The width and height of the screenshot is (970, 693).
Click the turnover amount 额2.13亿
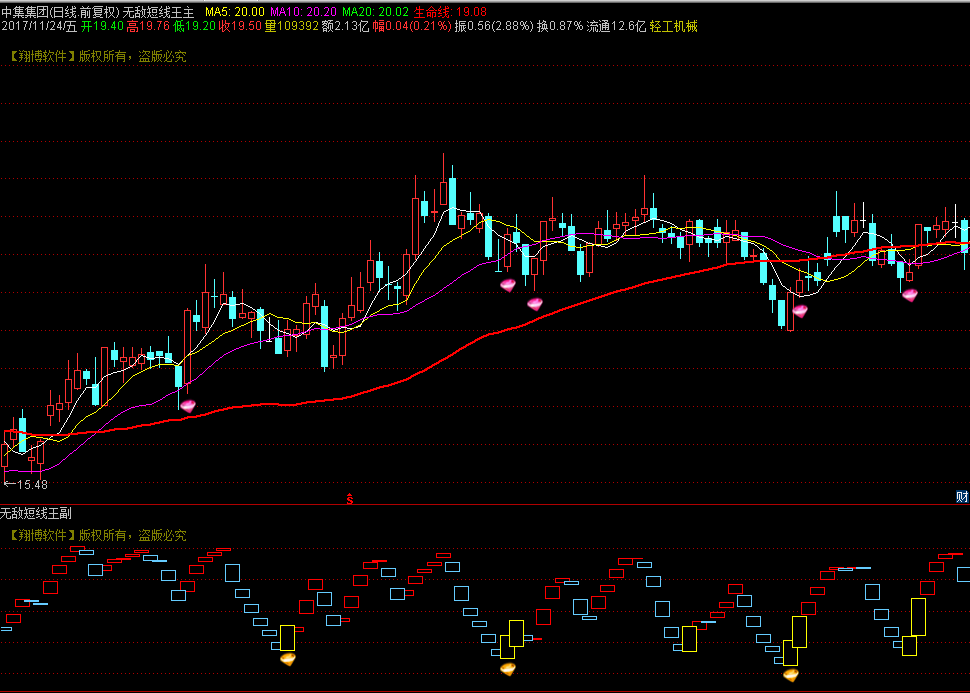point(345,26)
